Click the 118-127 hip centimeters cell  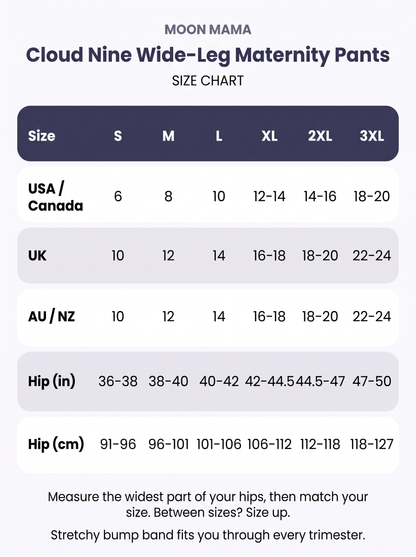coord(372,444)
